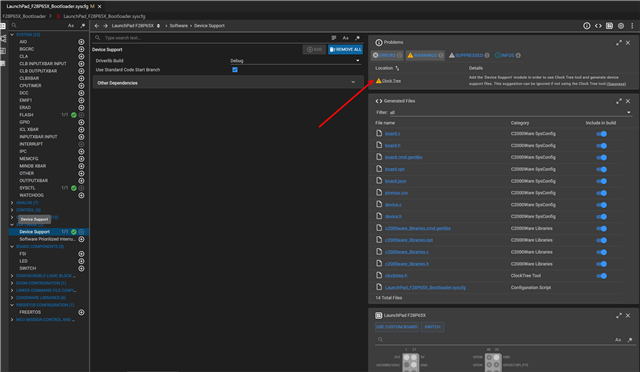Toggle include in build for c2000ware_libraries.c

[x=602, y=252]
